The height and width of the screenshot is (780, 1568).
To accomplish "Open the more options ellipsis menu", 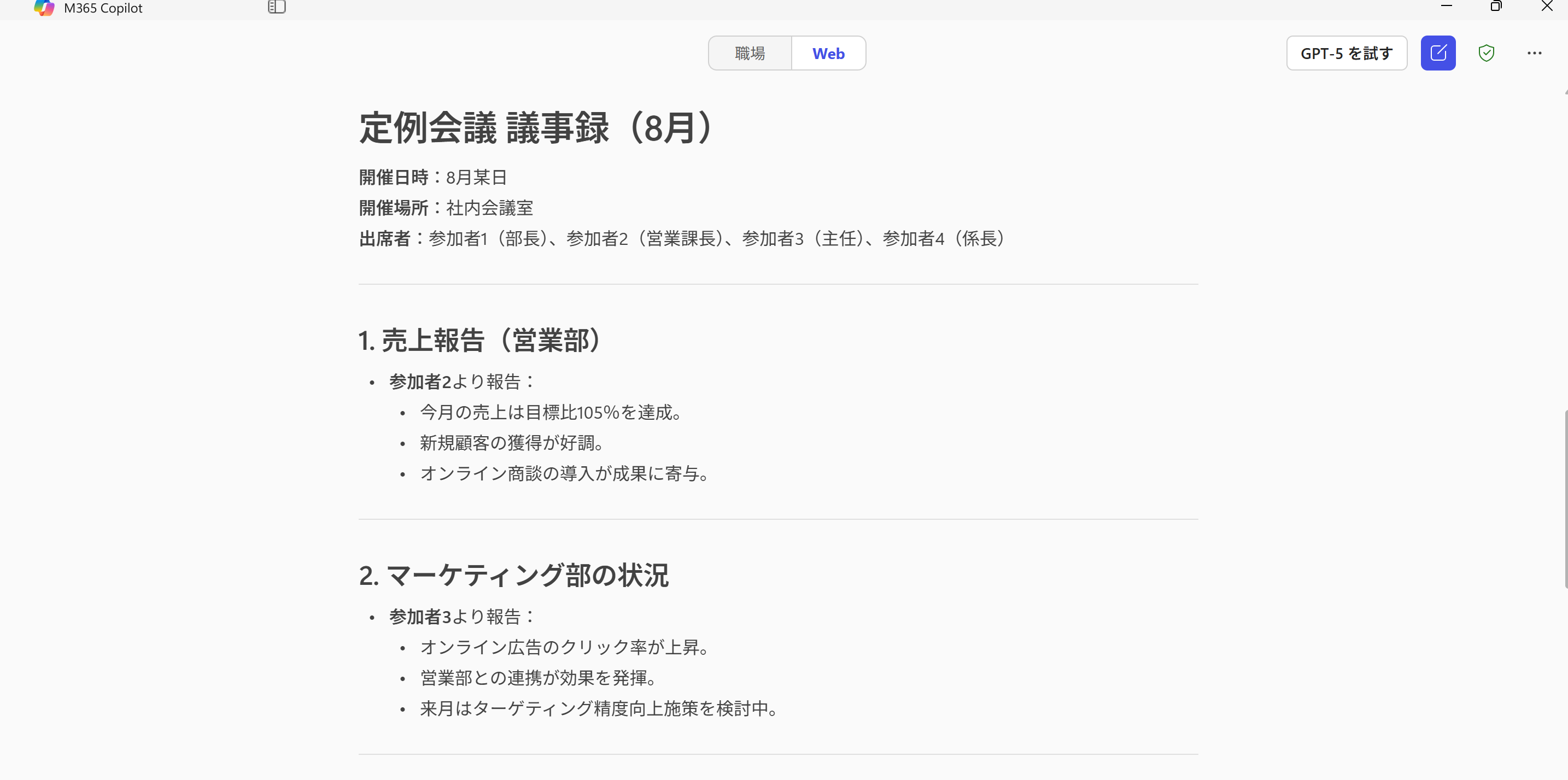I will [x=1535, y=53].
